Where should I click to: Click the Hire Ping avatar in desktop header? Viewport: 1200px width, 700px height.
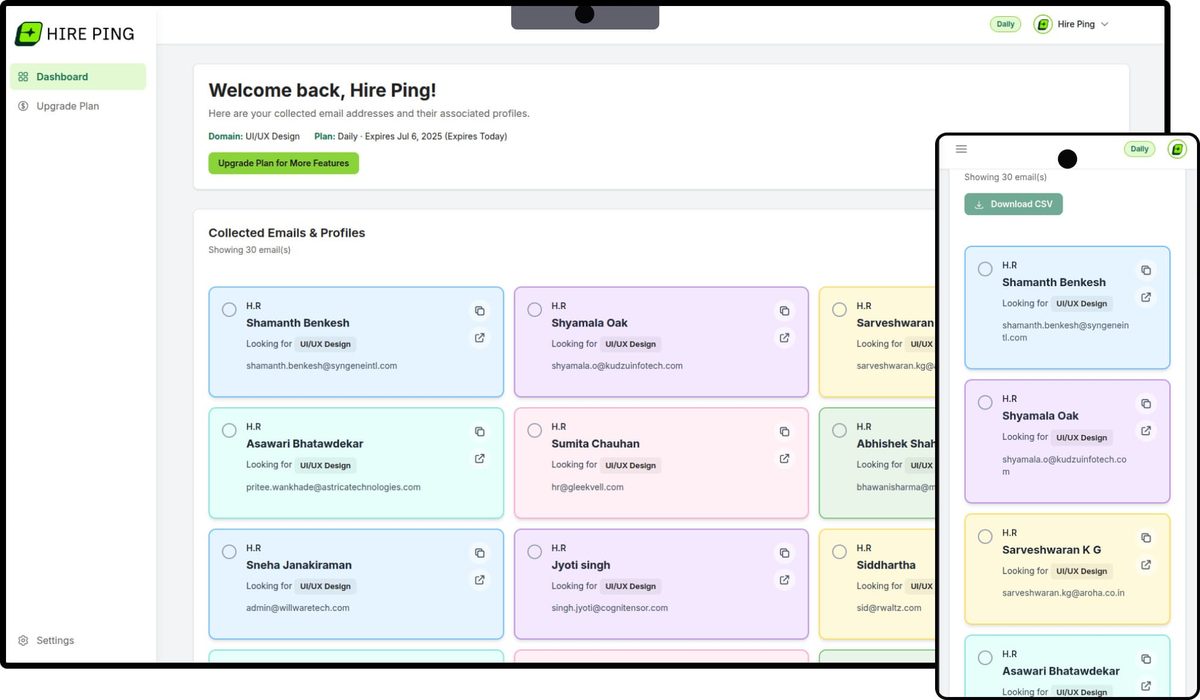pos(1043,24)
